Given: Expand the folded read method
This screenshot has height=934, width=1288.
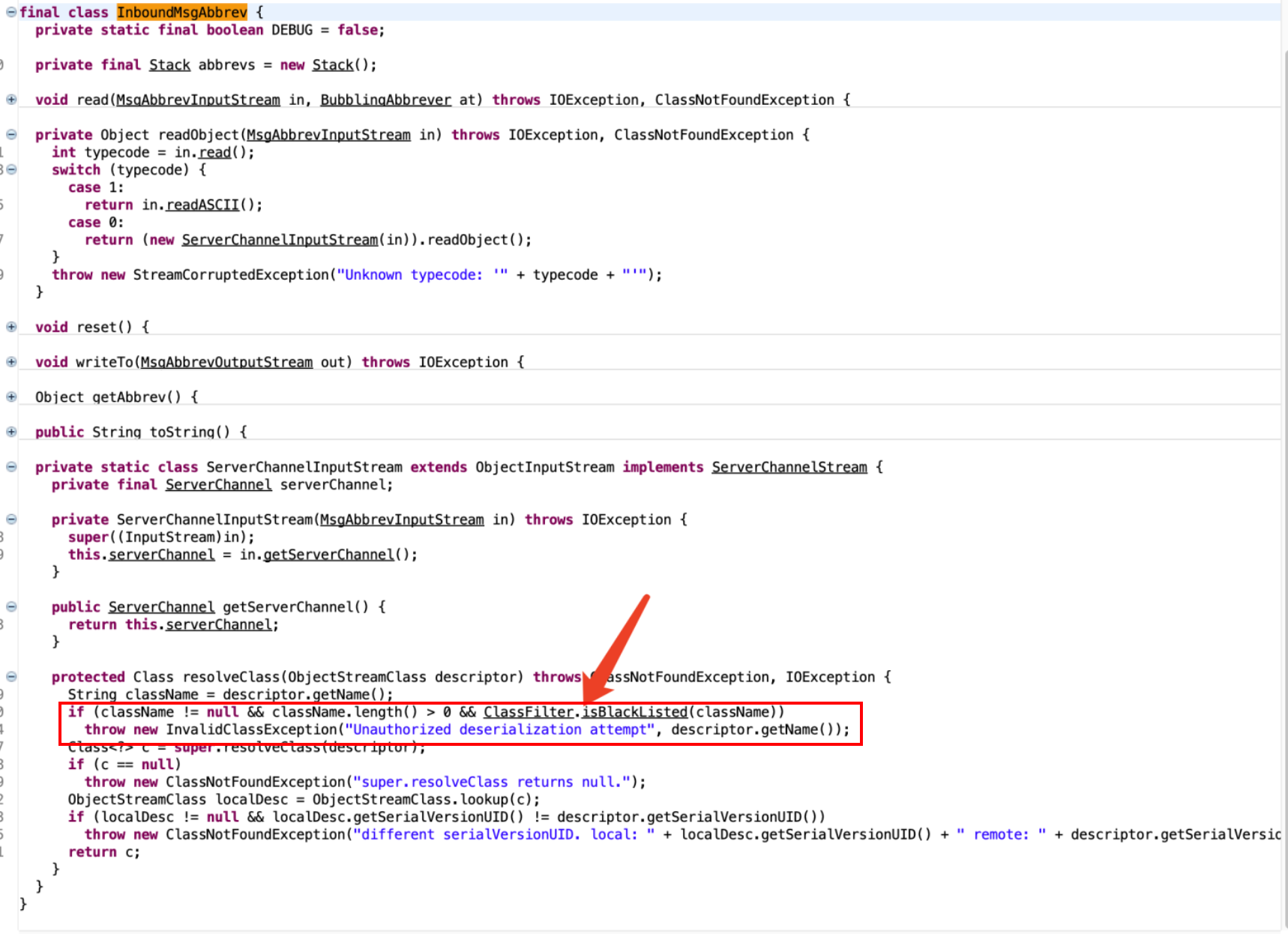Looking at the screenshot, I should (11, 100).
